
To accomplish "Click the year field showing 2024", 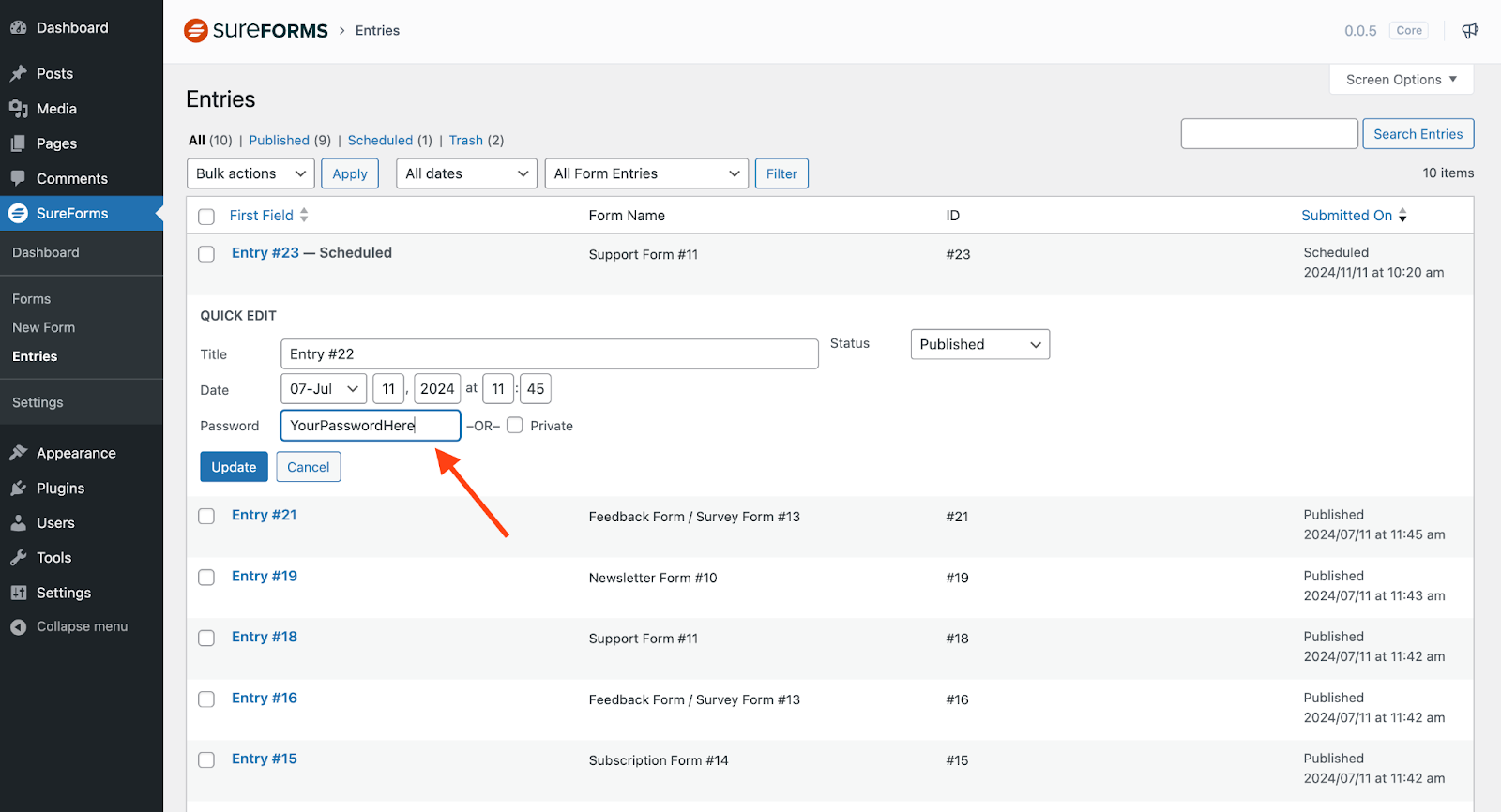I will point(437,388).
